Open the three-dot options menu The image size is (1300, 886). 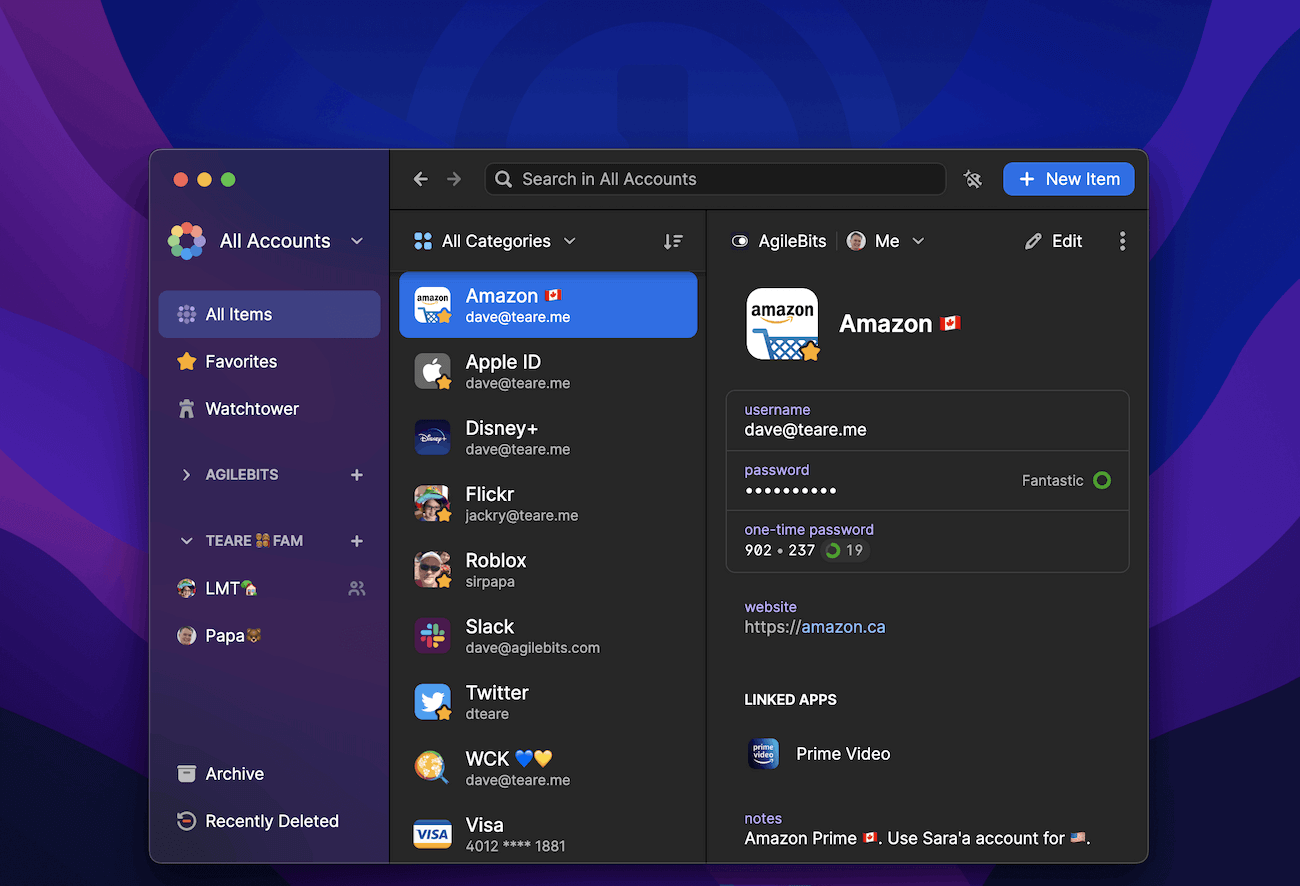tap(1122, 241)
